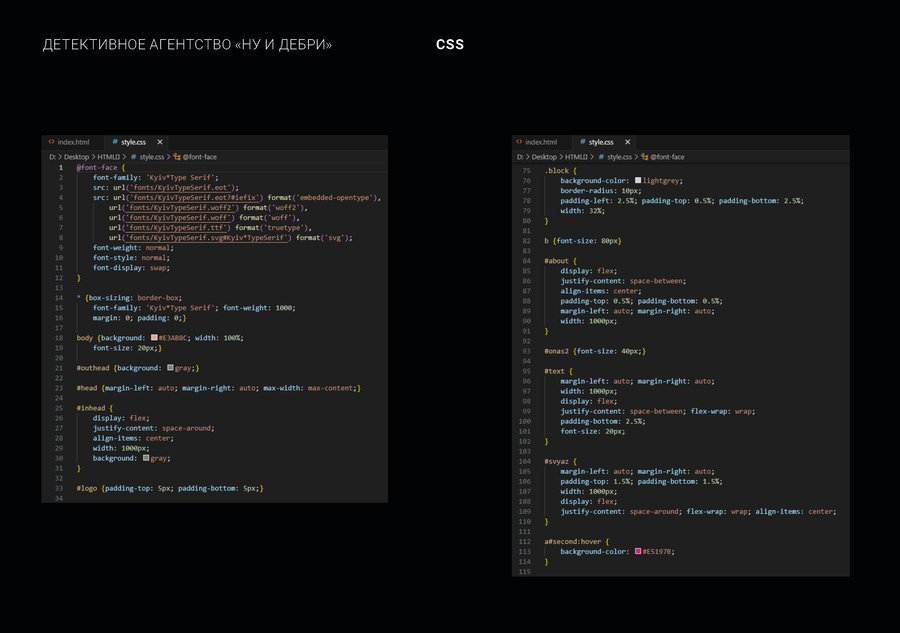Close style.css tab in right editor
Image resolution: width=900 pixels, height=633 pixels.
[x=627, y=142]
